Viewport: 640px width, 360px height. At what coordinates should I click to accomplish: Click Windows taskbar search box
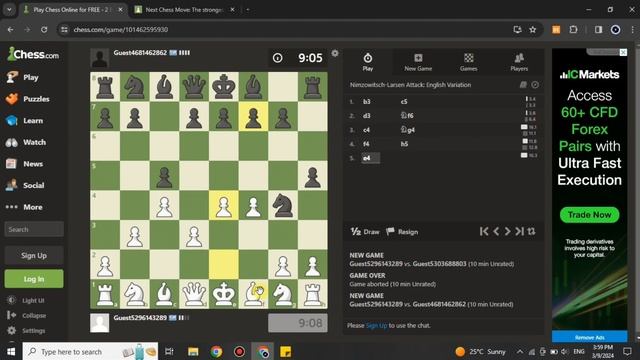[90, 351]
